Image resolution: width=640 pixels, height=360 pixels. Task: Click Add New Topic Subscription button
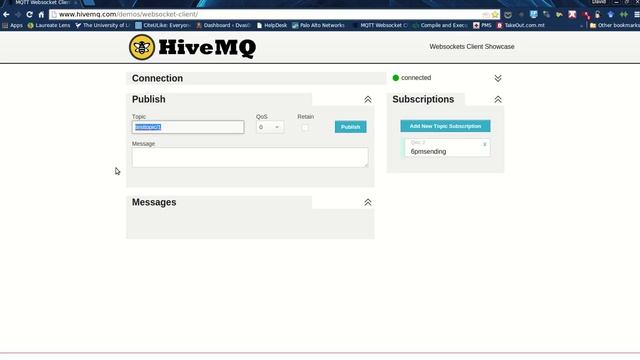pos(445,126)
